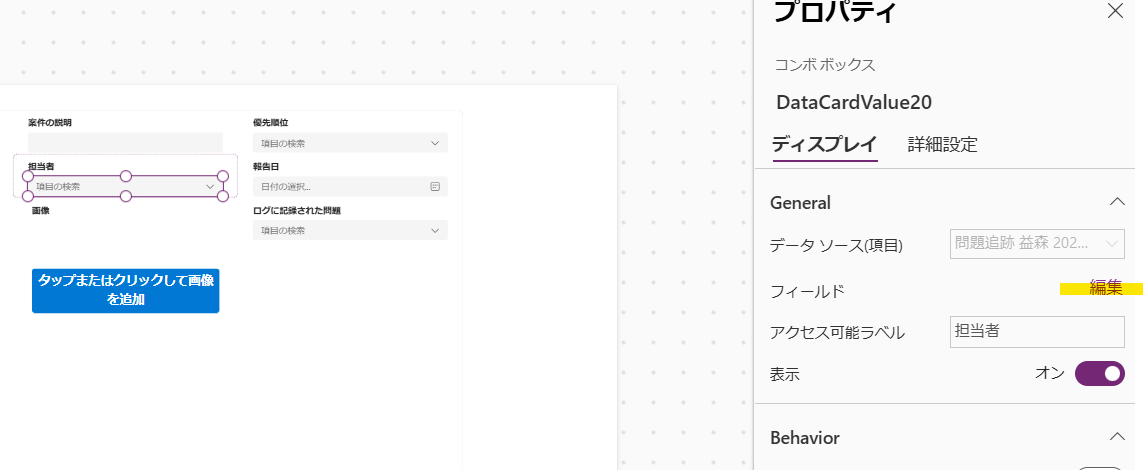This screenshot has height=470, width=1144.
Task: Collapse the General section
Action: click(x=1116, y=202)
